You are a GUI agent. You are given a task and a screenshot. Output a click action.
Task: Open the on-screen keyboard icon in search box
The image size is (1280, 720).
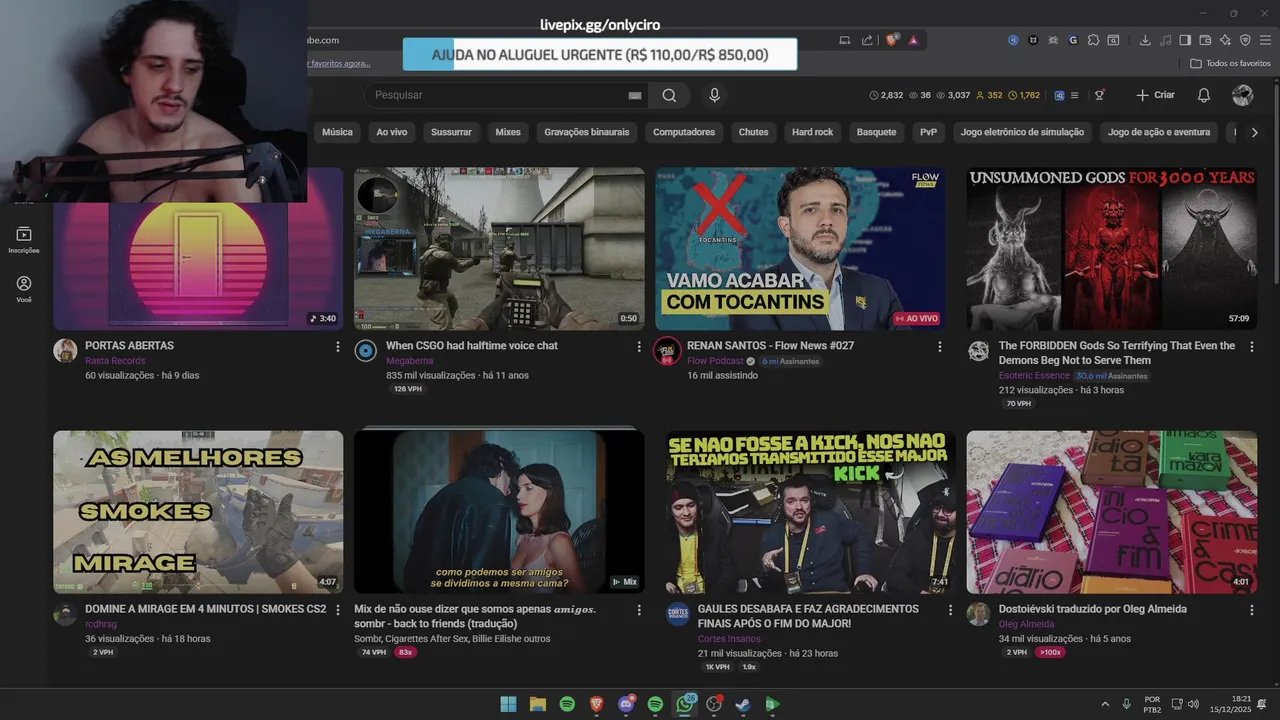[634, 95]
